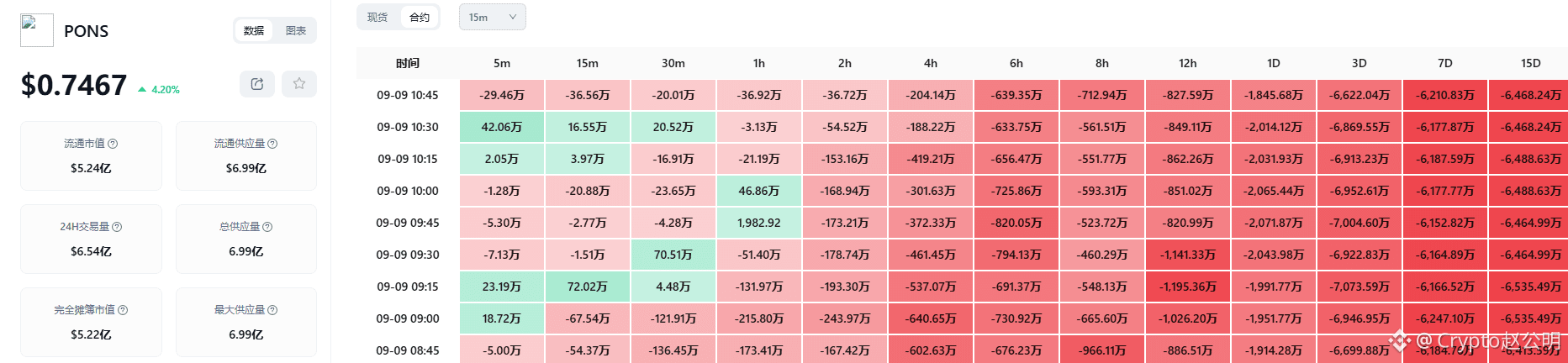Click the star favorite icon
This screenshot has width=1568, height=363.
[299, 84]
